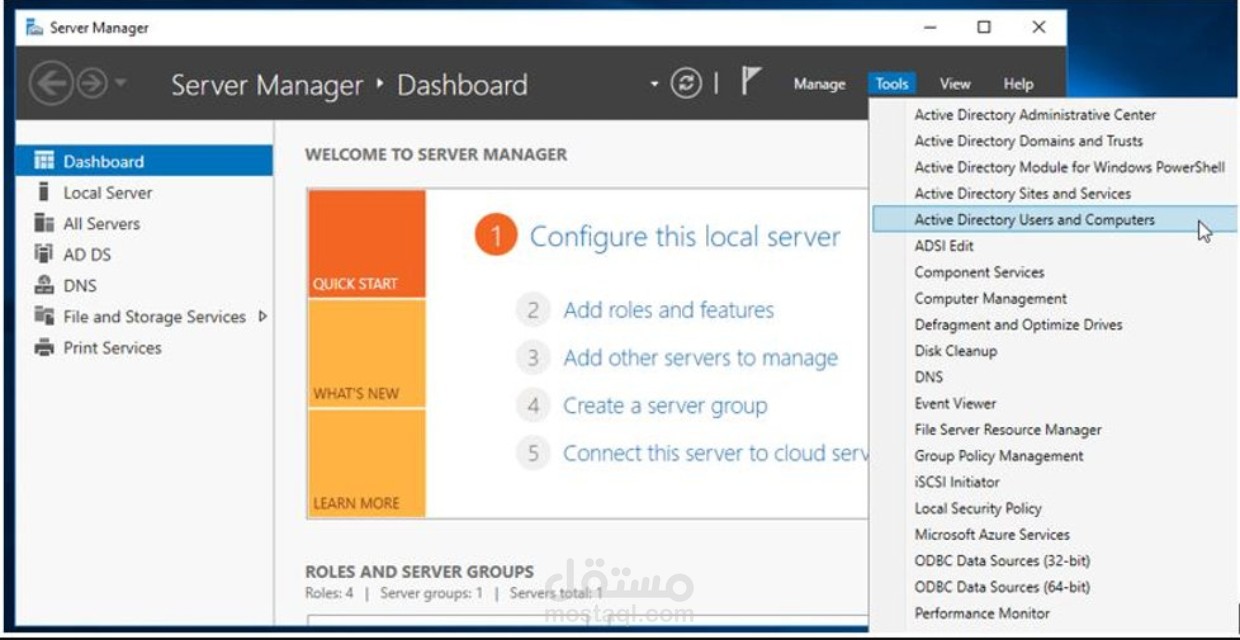Open Active Directory Domains and Trusts
Screen dimensions: 1240x640
1028,141
